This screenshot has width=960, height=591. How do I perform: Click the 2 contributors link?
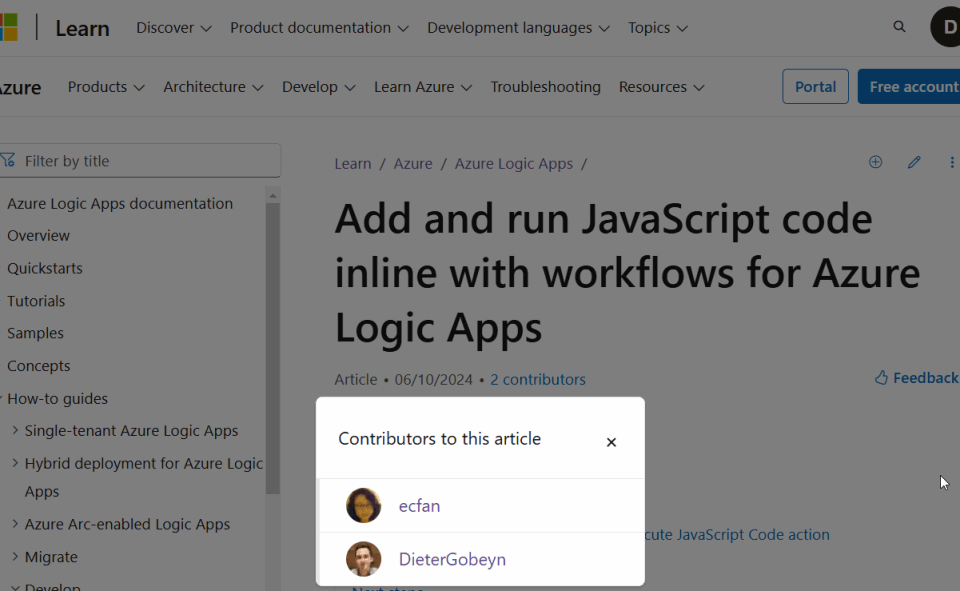coord(538,379)
